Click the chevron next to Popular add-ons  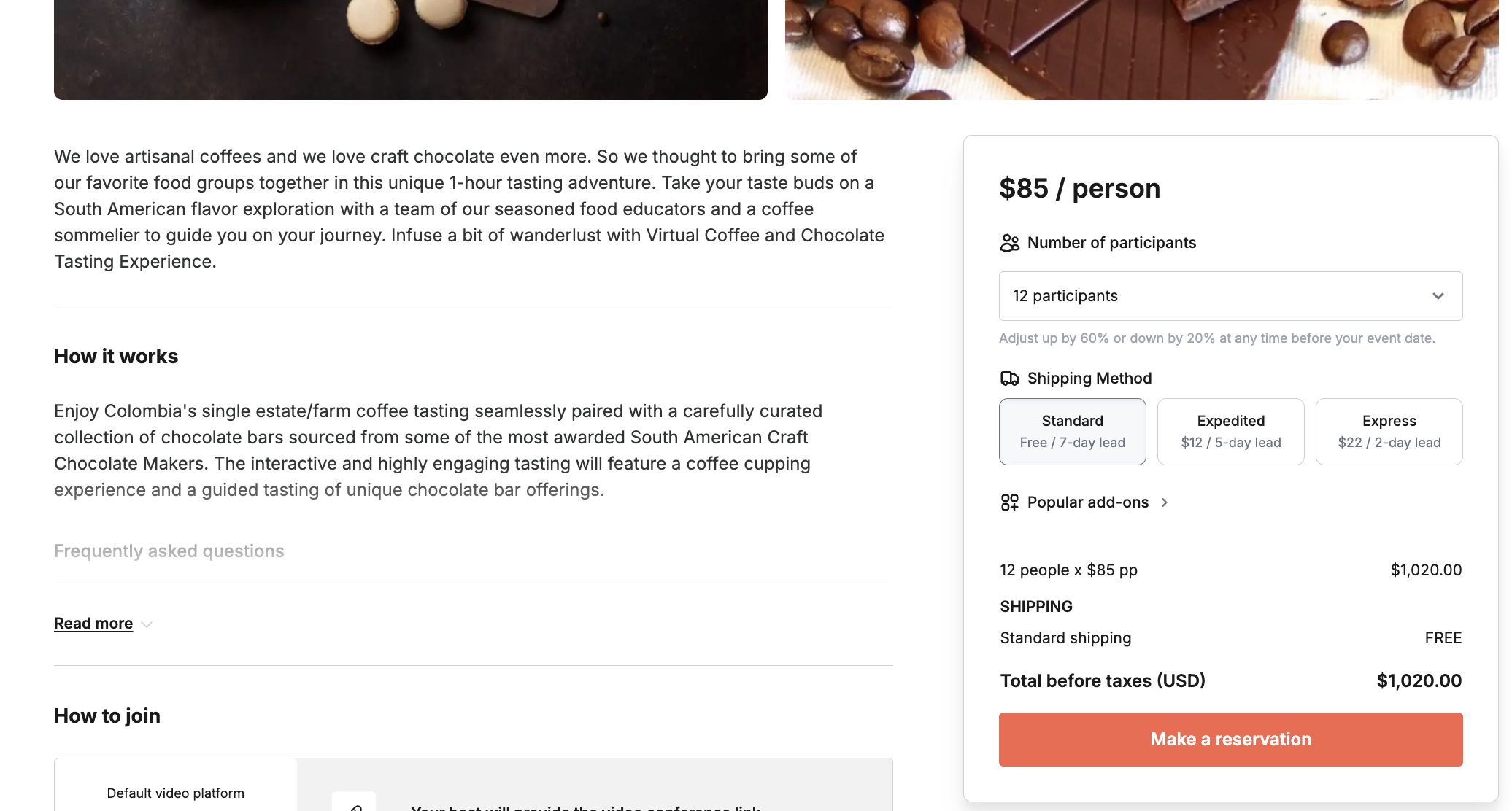pos(1165,502)
